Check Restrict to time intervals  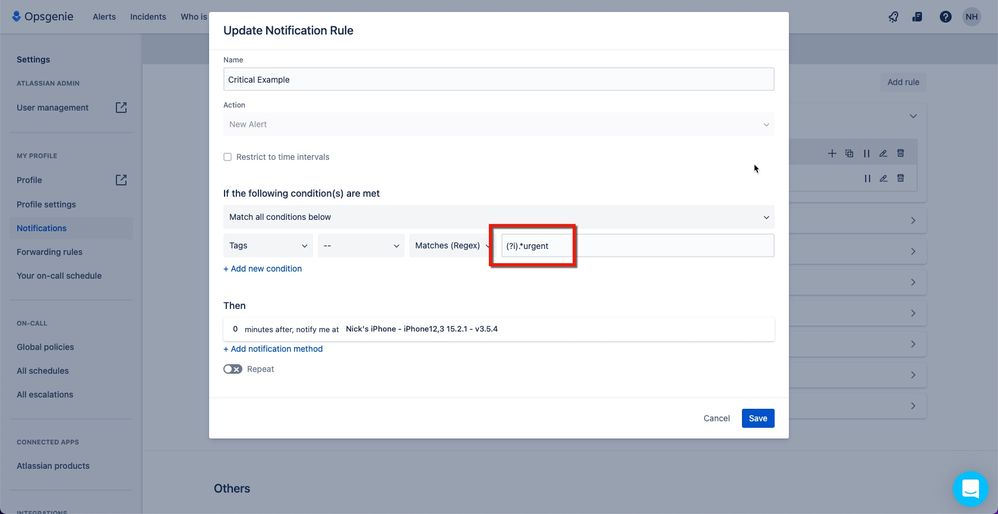227,157
